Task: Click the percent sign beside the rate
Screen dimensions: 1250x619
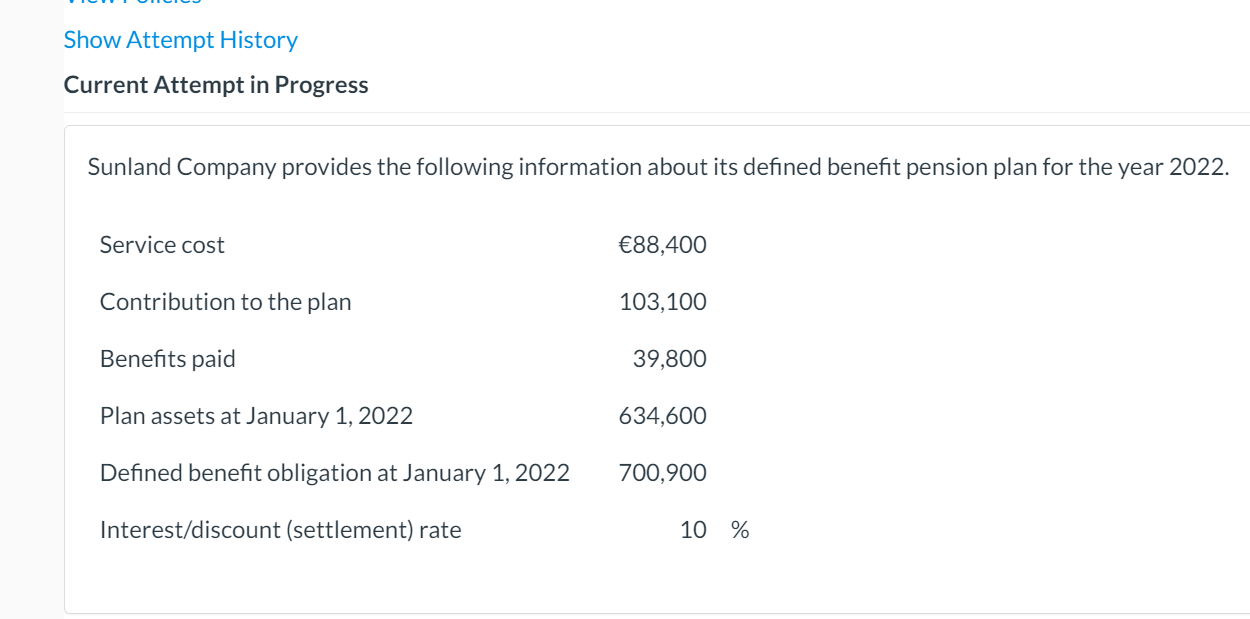Action: pyautogui.click(x=740, y=530)
